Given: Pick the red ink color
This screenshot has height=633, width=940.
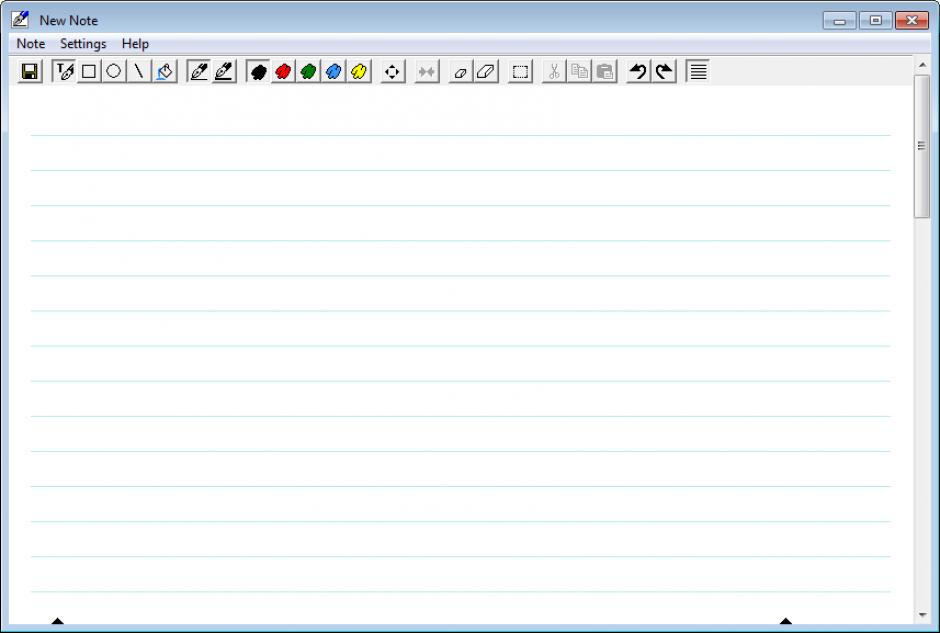Looking at the screenshot, I should tap(283, 72).
